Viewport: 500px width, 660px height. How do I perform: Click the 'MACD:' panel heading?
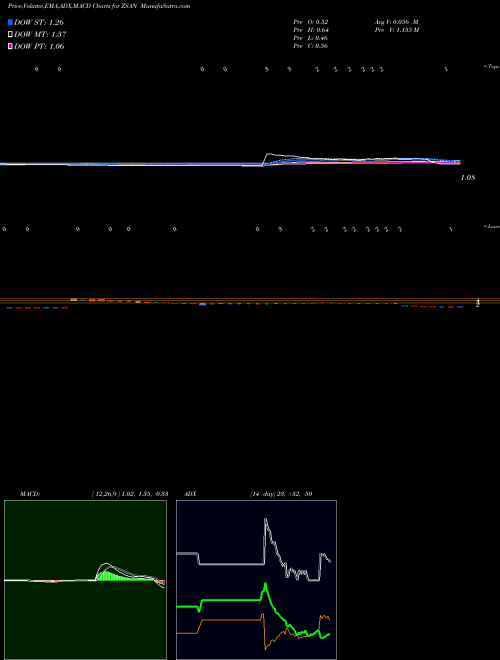point(30,494)
